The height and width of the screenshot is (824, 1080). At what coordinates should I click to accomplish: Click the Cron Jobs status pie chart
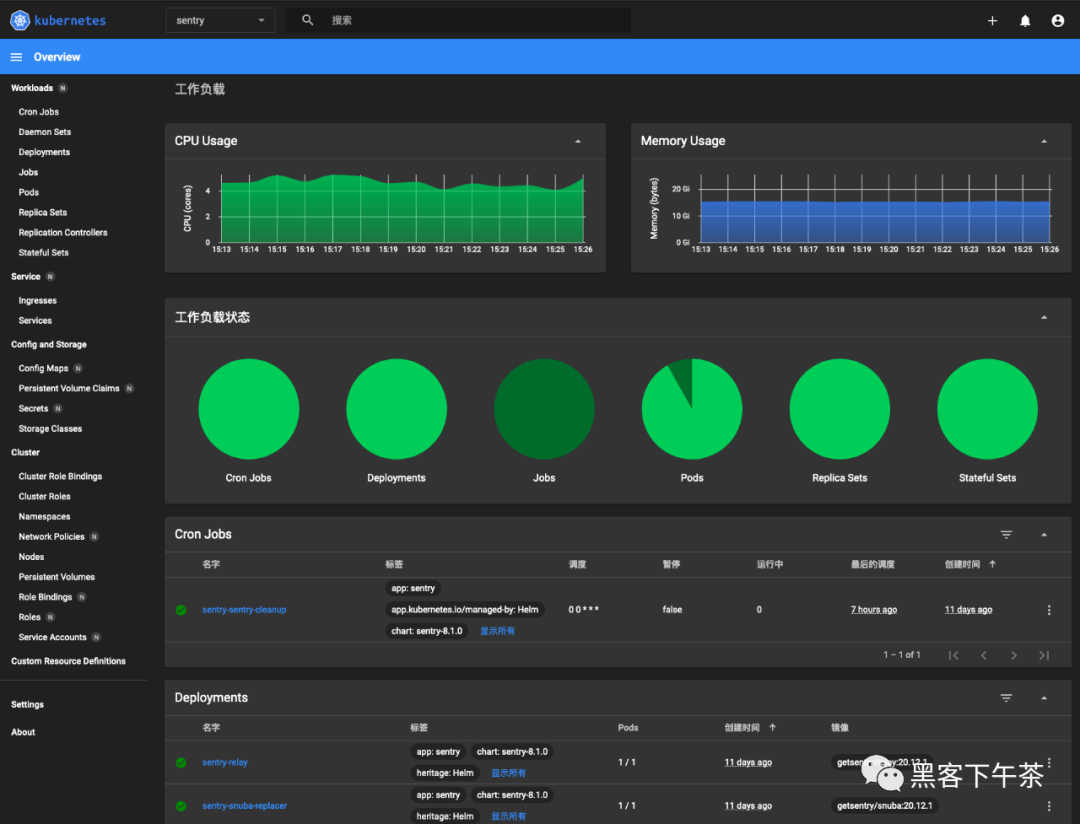pyautogui.click(x=249, y=409)
